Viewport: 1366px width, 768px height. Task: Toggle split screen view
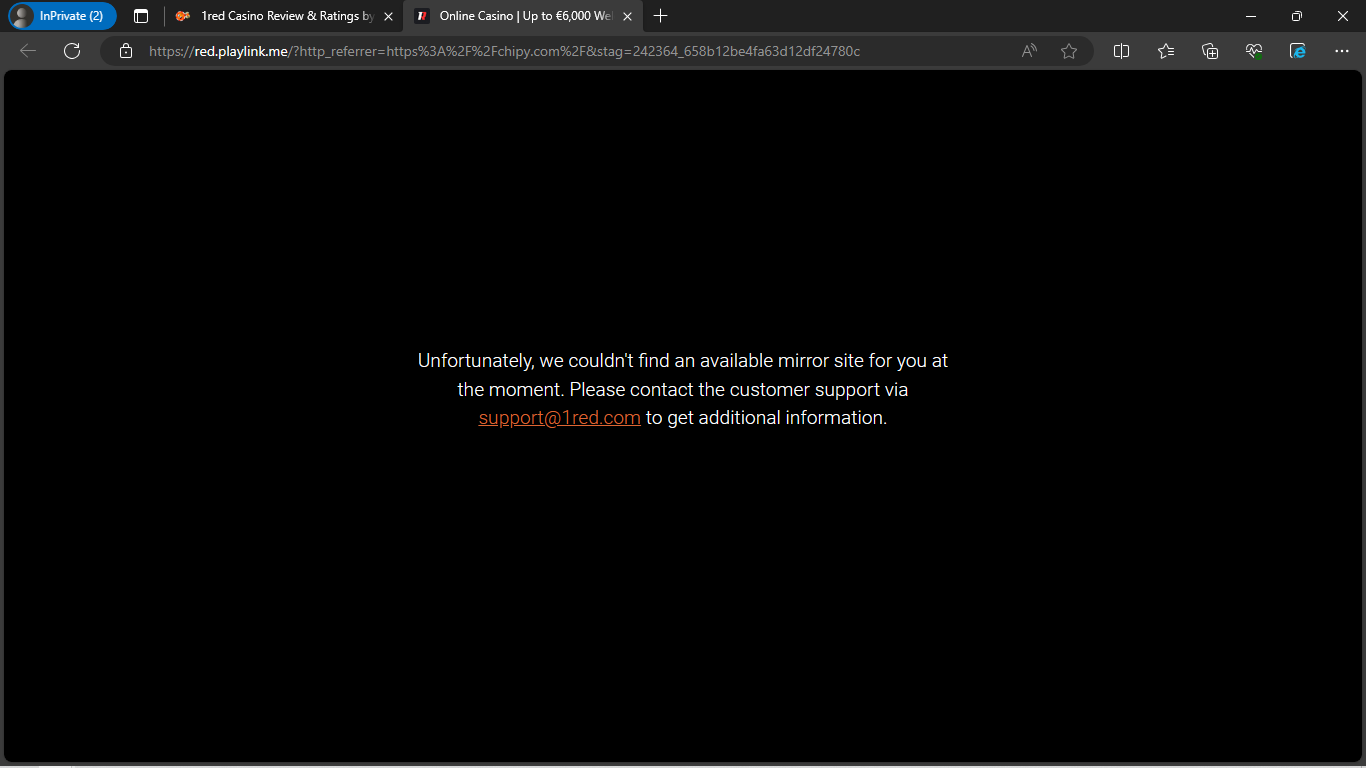[x=1122, y=51]
